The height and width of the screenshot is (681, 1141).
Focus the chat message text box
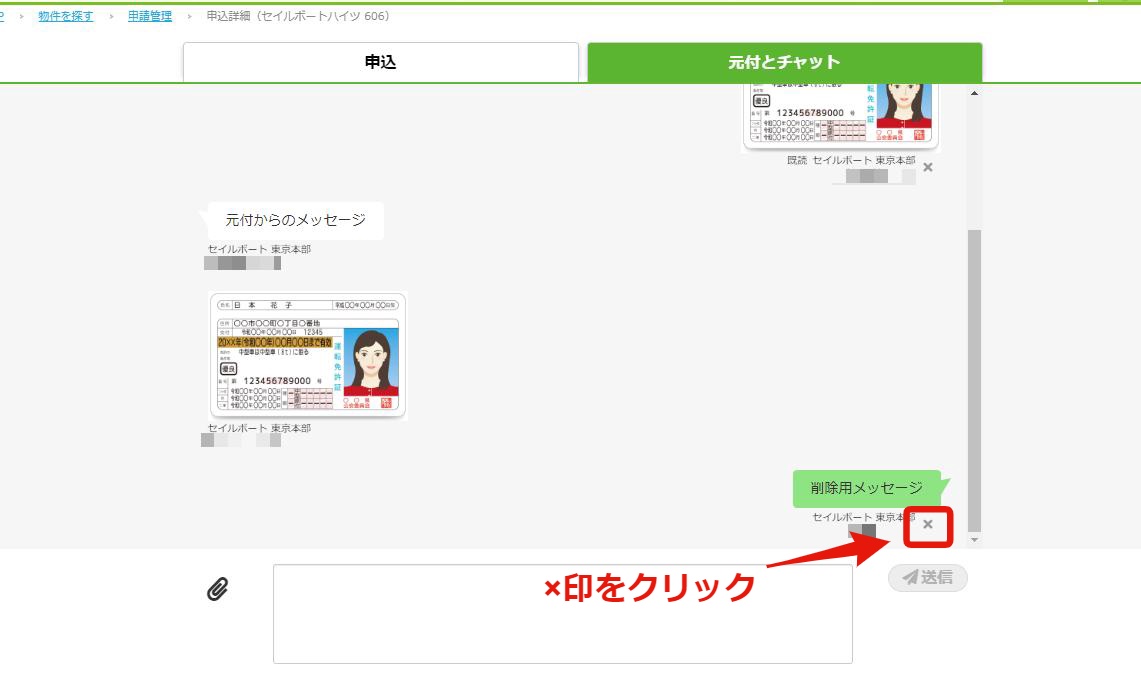click(562, 614)
